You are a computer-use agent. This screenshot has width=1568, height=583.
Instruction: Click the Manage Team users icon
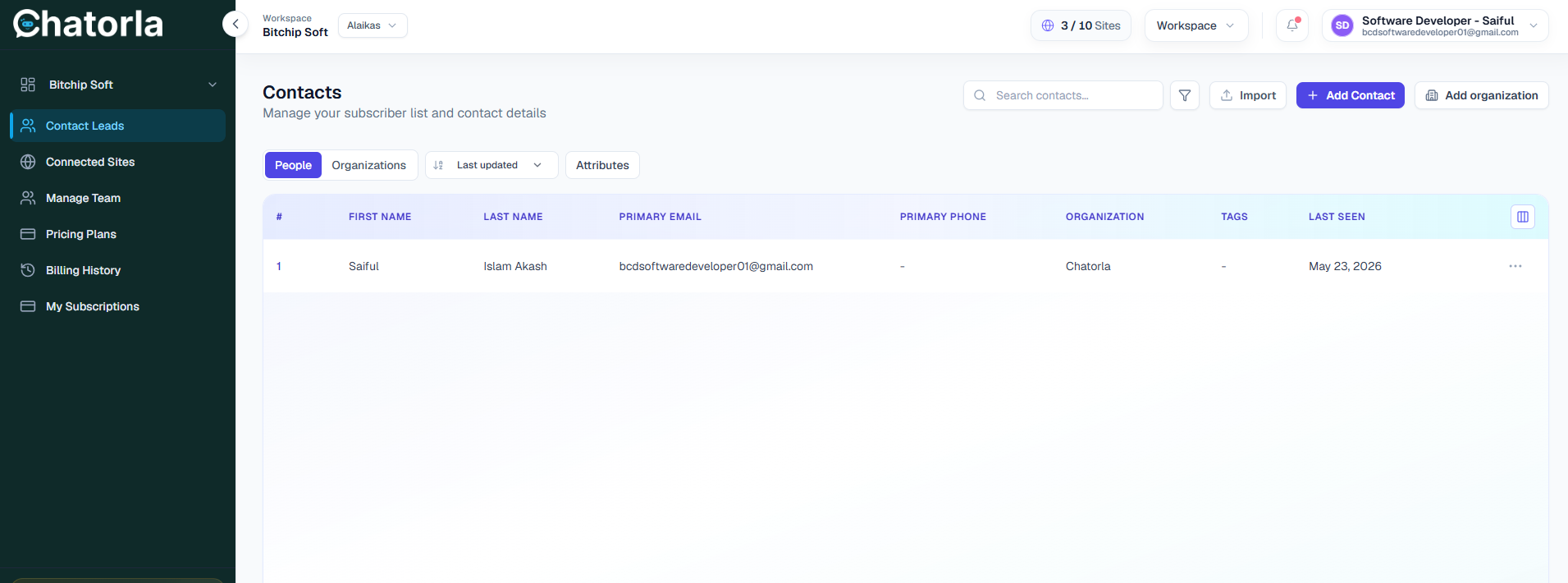[28, 198]
